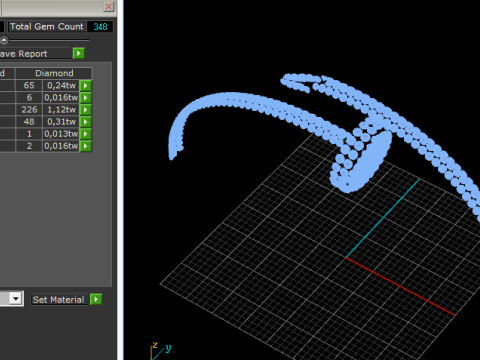Click green arrow in the 6 gems row
This screenshot has height=360, width=480.
click(x=86, y=98)
